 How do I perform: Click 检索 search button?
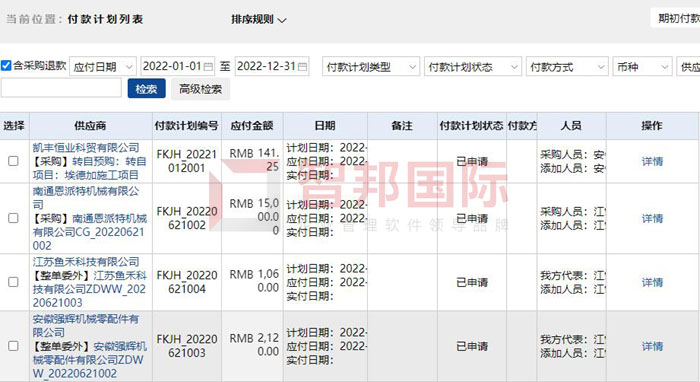146,89
